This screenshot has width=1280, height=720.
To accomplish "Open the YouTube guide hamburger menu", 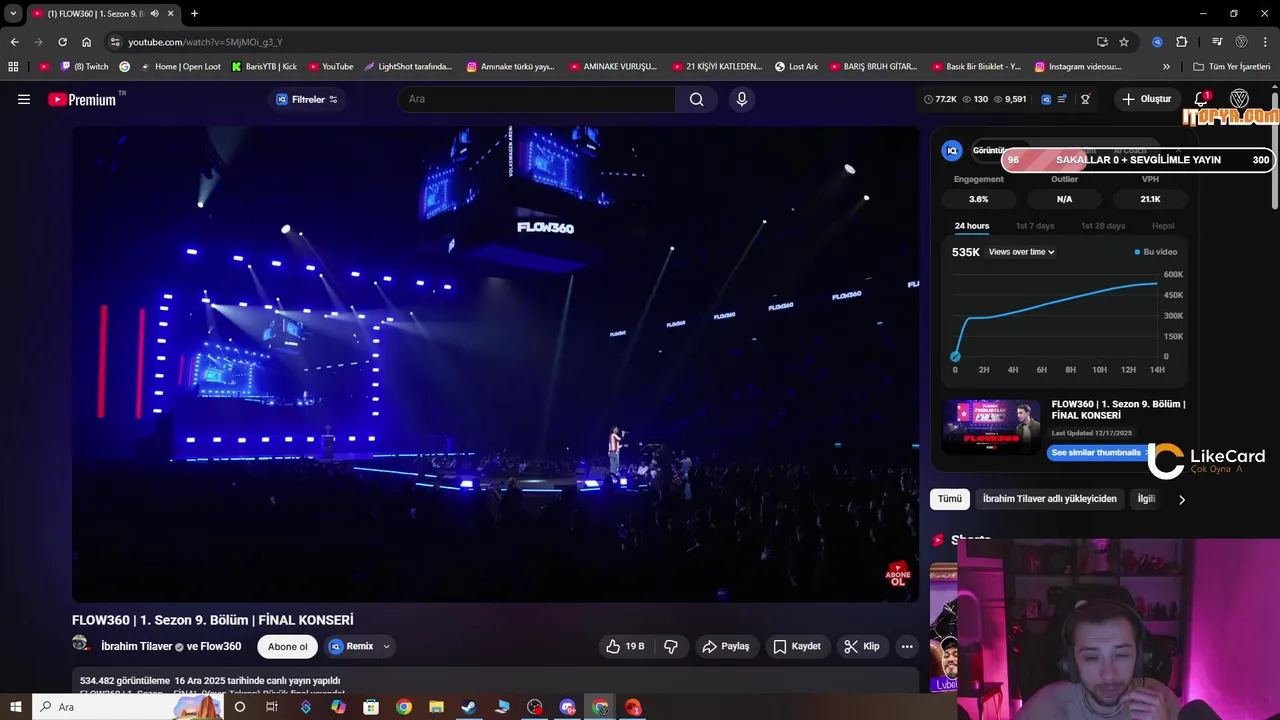I will (x=24, y=99).
